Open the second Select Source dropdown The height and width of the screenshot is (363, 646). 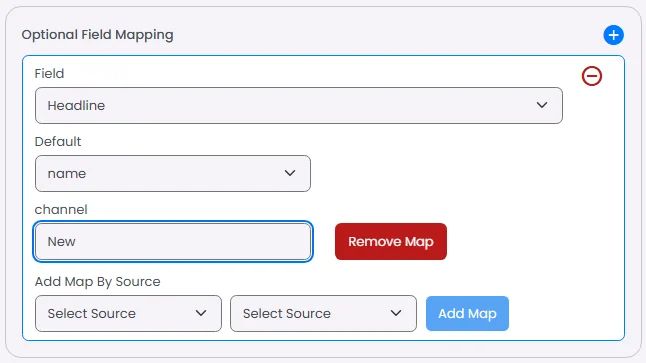(323, 314)
